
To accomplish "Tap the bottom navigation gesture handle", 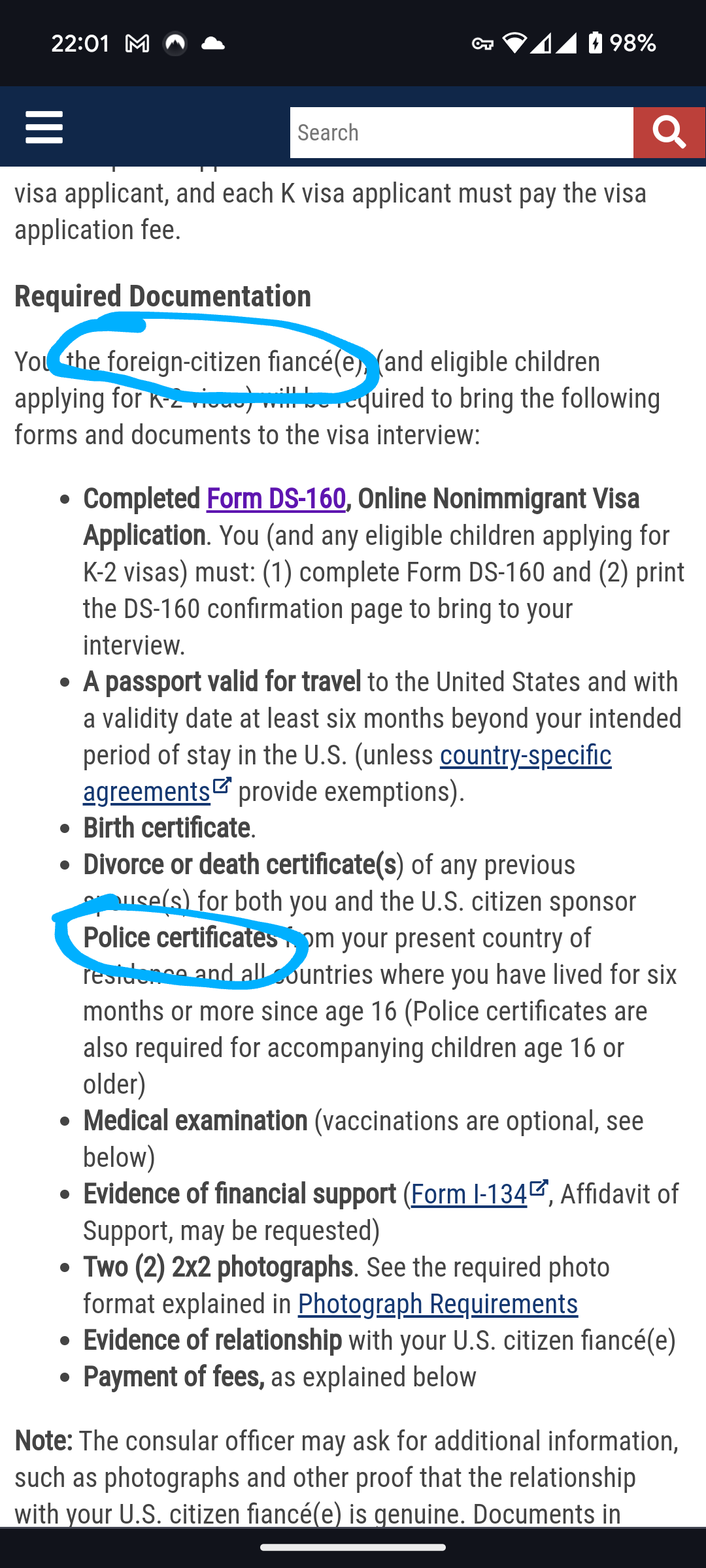I will tap(353, 1547).
